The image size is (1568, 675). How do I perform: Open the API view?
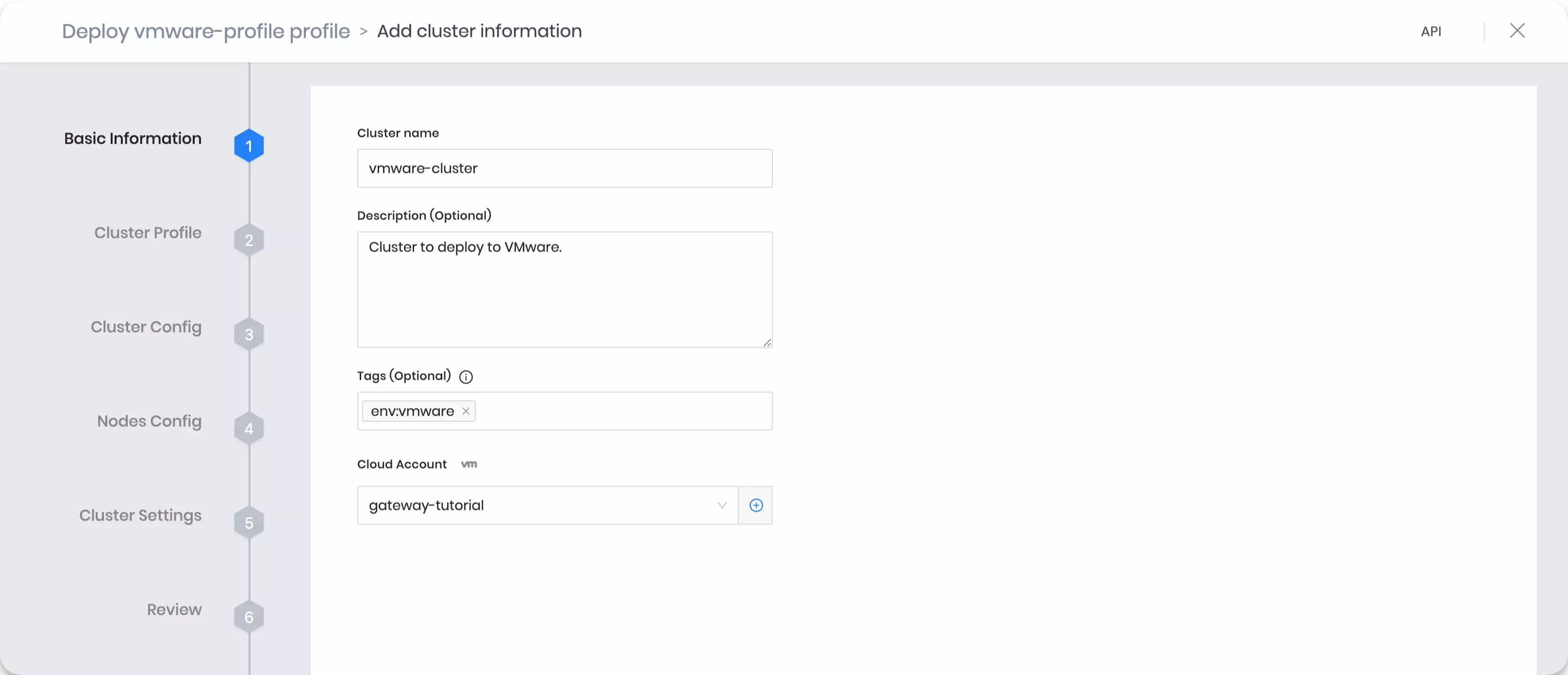coord(1432,31)
